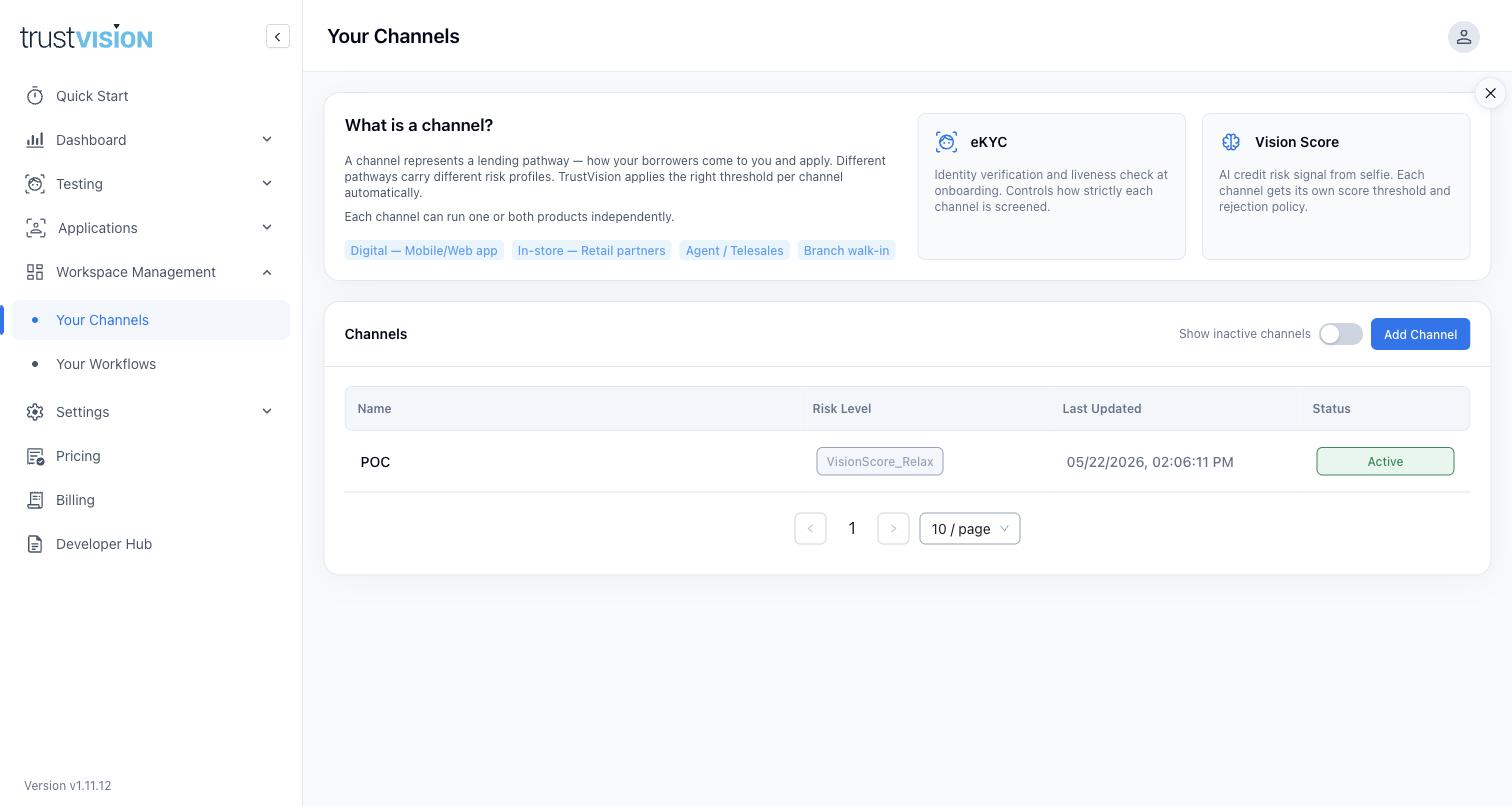
Task: Go to previous page of channels
Action: click(810, 529)
